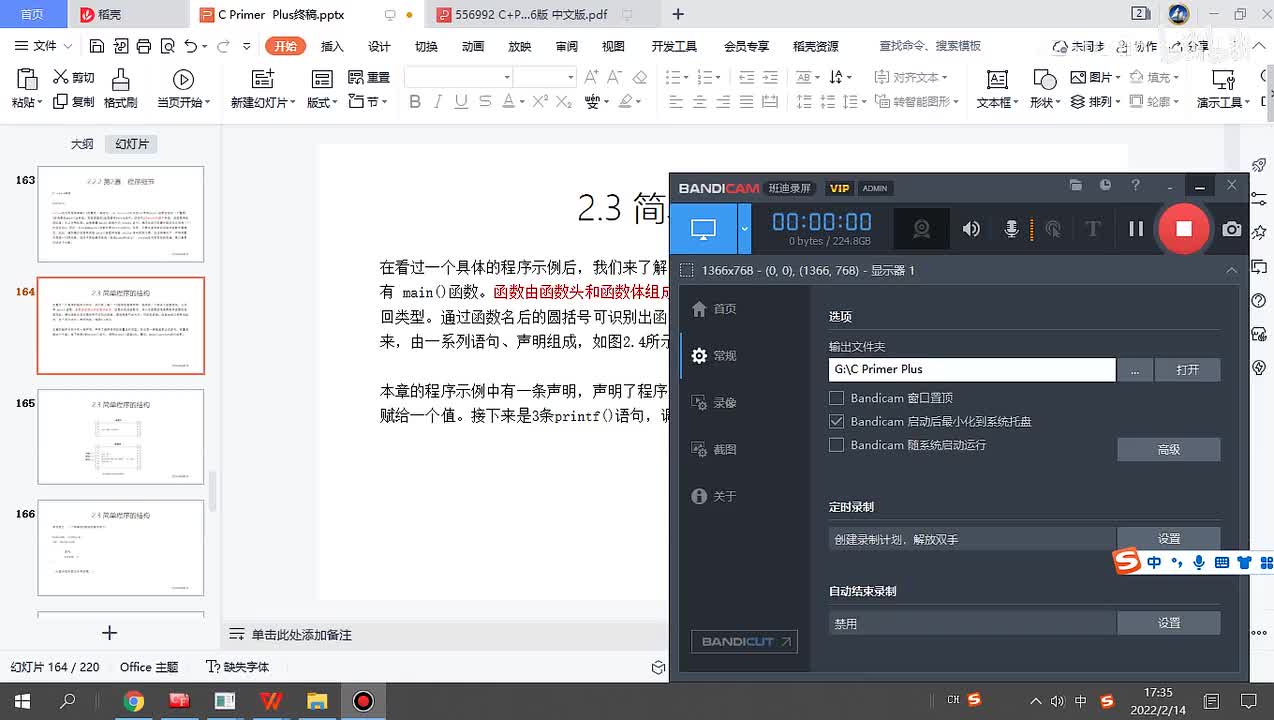This screenshot has width=1274, height=720.
Task: Click the text highlight color pen swatch
Action: click(x=626, y=101)
